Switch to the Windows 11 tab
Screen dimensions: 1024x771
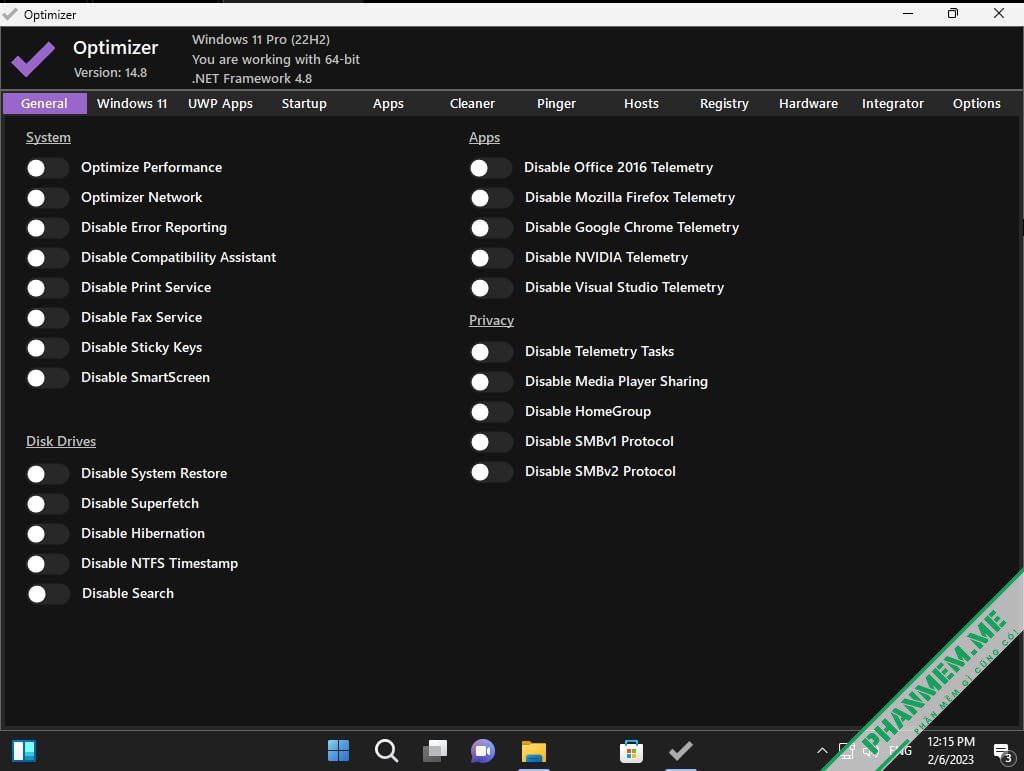[x=132, y=104]
